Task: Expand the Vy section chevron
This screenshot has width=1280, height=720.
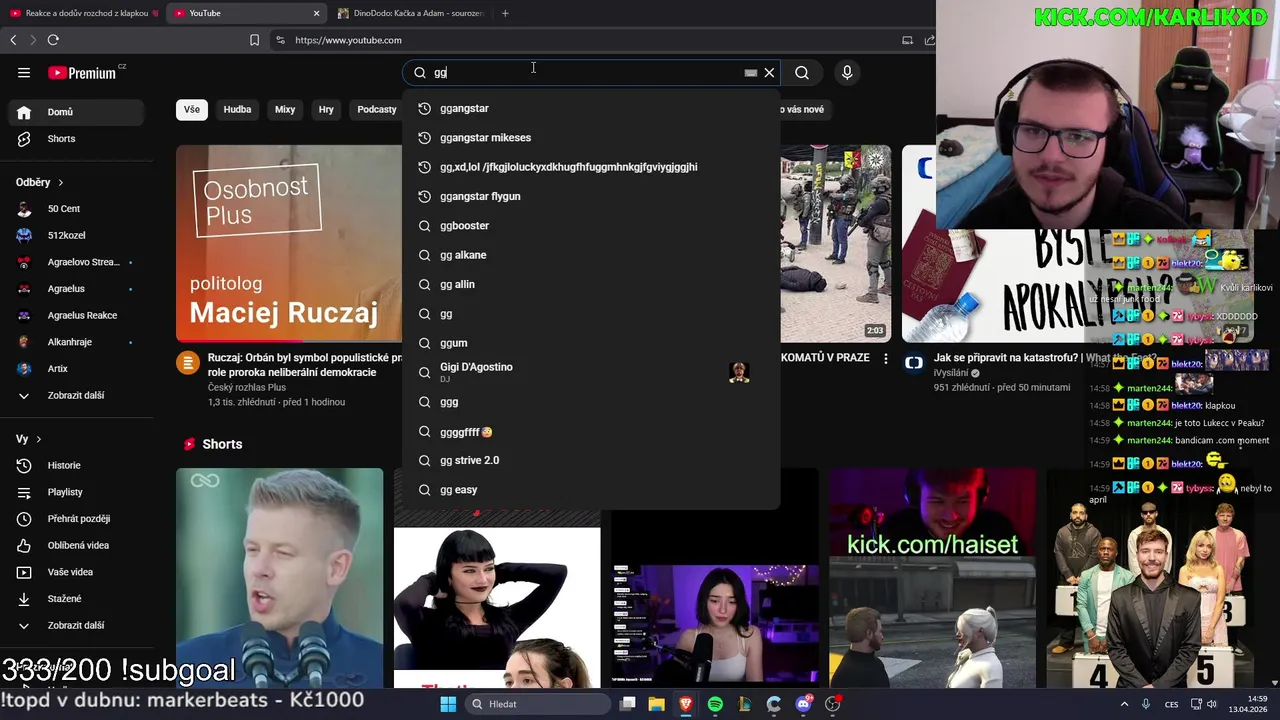Action: click(38, 439)
